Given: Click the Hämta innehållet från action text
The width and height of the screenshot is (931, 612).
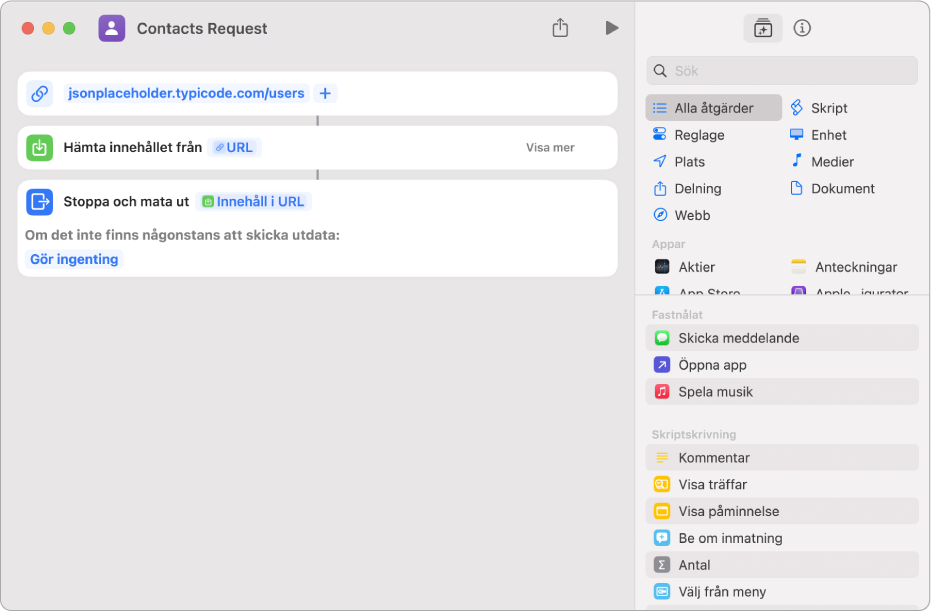Looking at the screenshot, I should (x=132, y=147).
